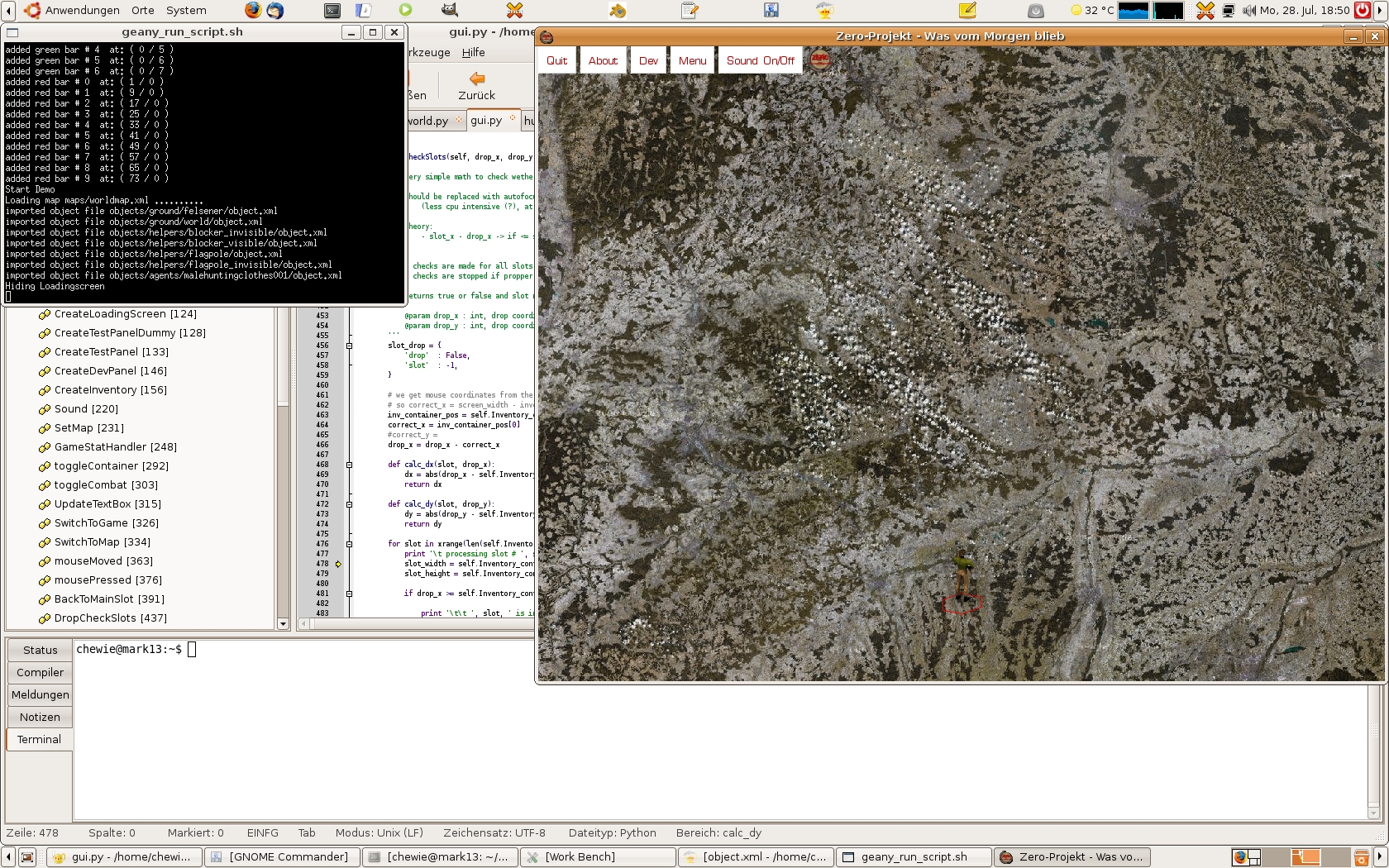The width and height of the screenshot is (1389, 868).
Task: Switch to GNOME Commander in taskbar
Action: (281, 856)
